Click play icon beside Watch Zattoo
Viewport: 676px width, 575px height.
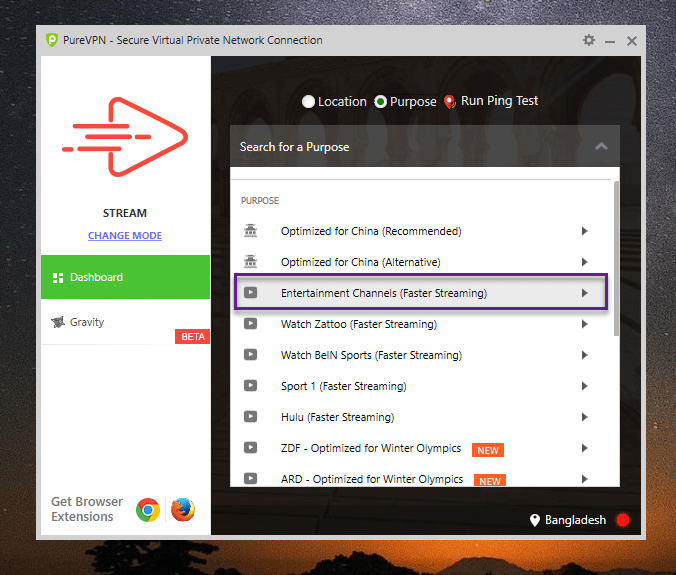tap(250, 324)
